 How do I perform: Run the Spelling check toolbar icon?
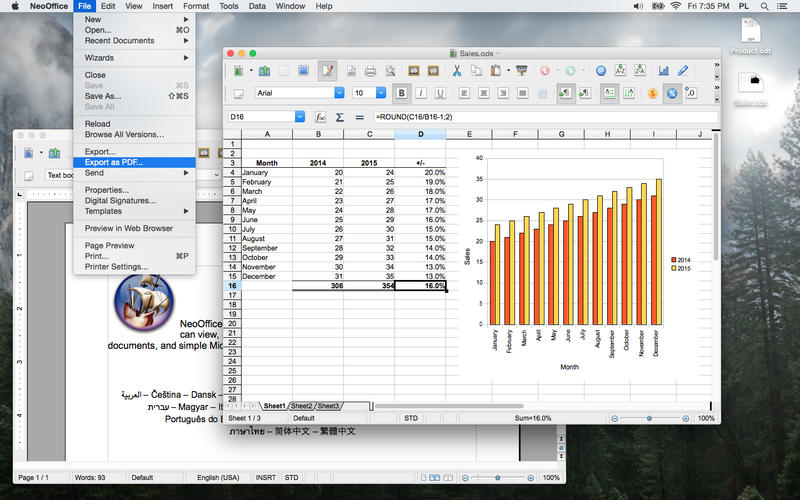pyautogui.click(x=414, y=70)
